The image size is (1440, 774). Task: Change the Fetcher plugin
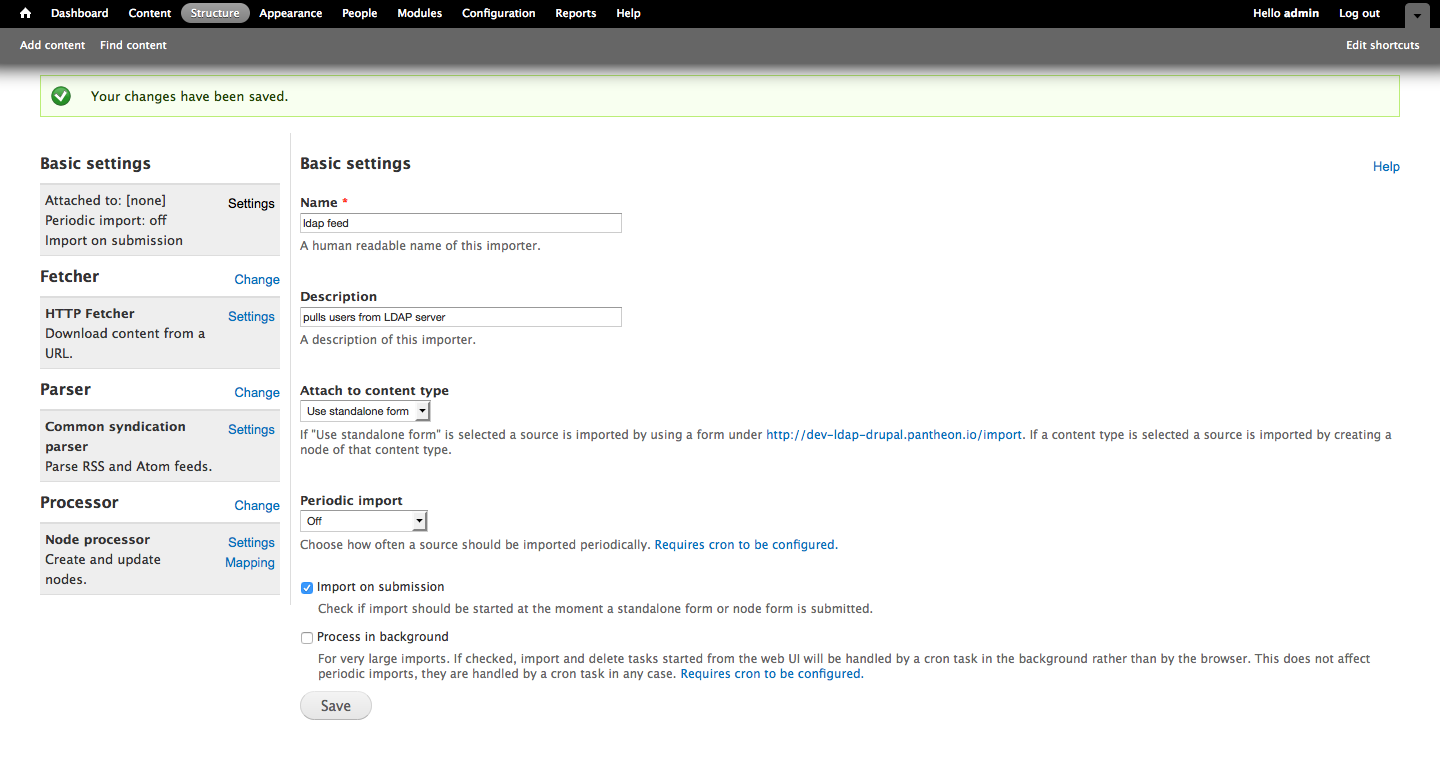pos(257,280)
